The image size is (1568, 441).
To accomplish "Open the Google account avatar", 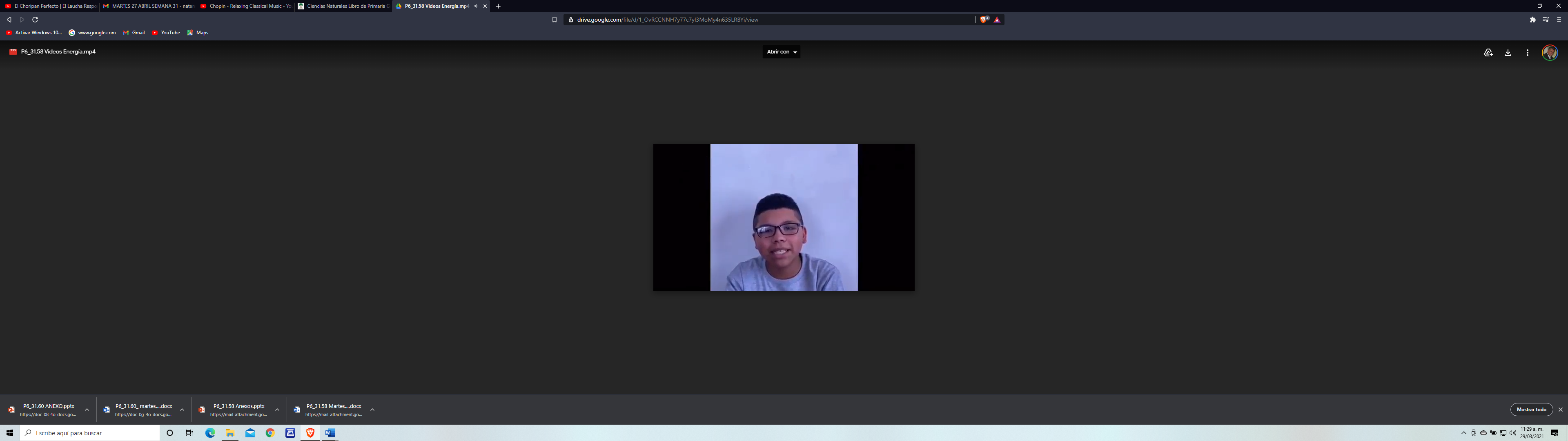I will click(x=1549, y=52).
